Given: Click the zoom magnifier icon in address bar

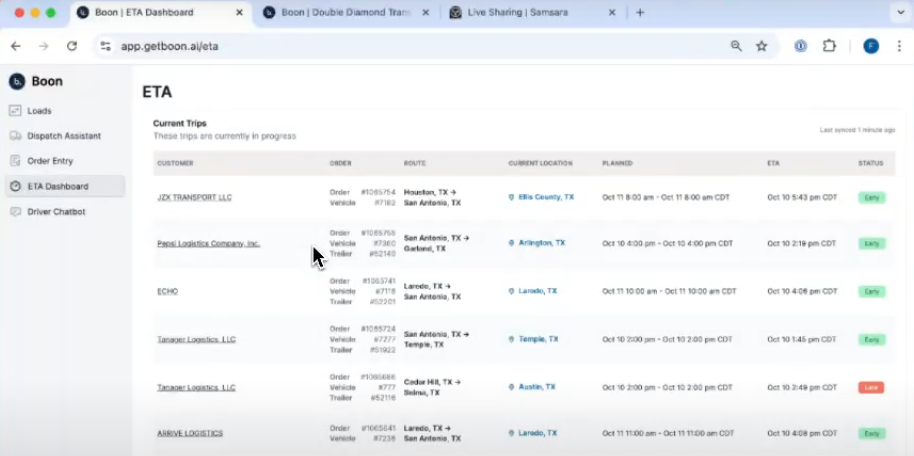Looking at the screenshot, I should pos(736,46).
